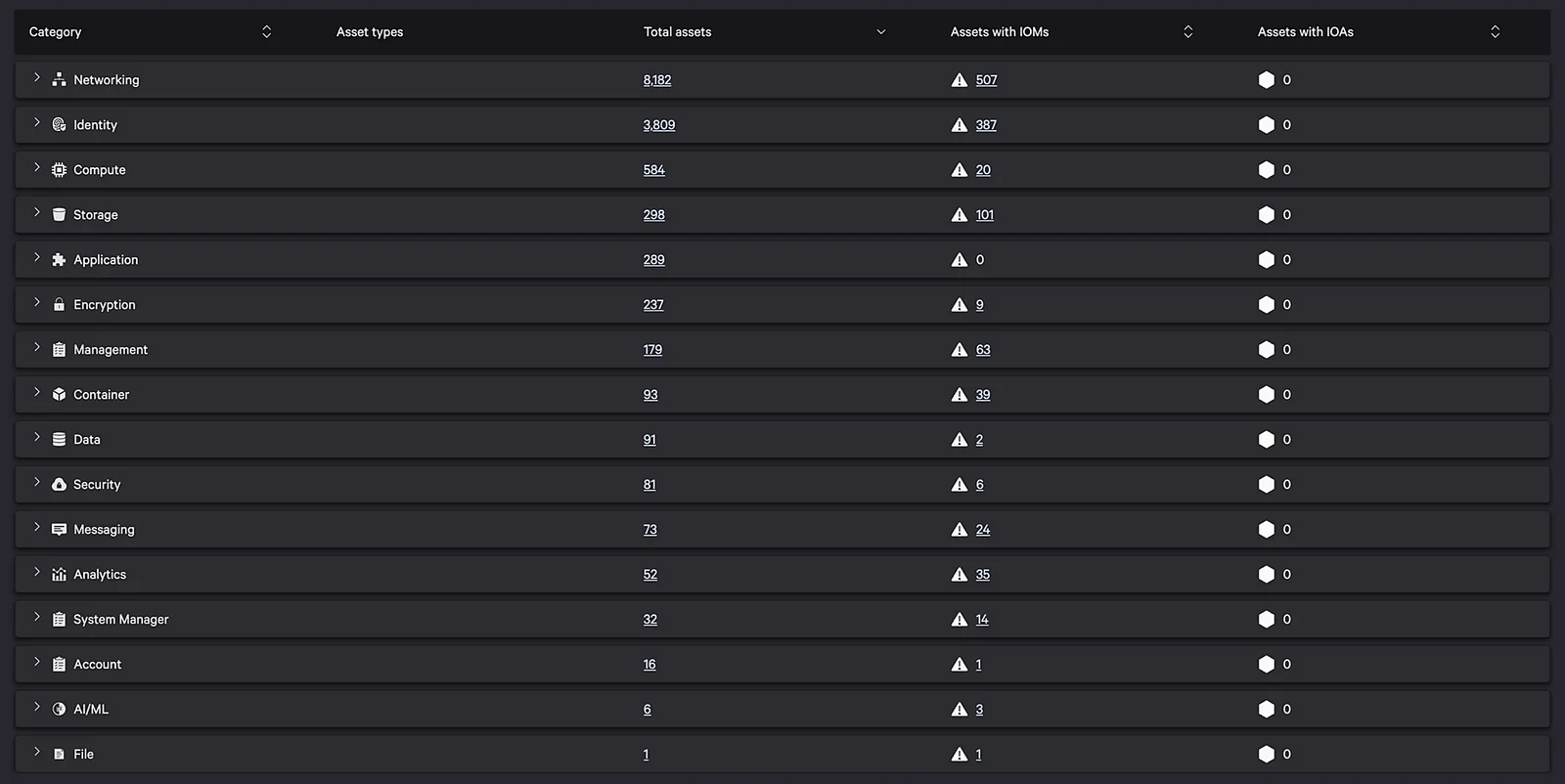Image resolution: width=1565 pixels, height=784 pixels.
Task: Click the Messaging chat icon
Action: [x=59, y=530]
